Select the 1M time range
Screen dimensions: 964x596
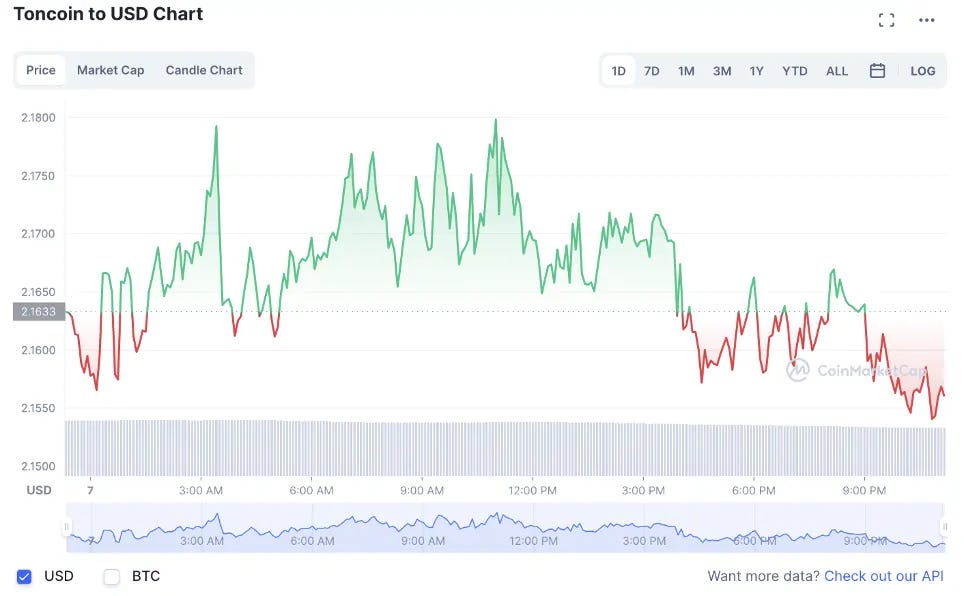686,71
